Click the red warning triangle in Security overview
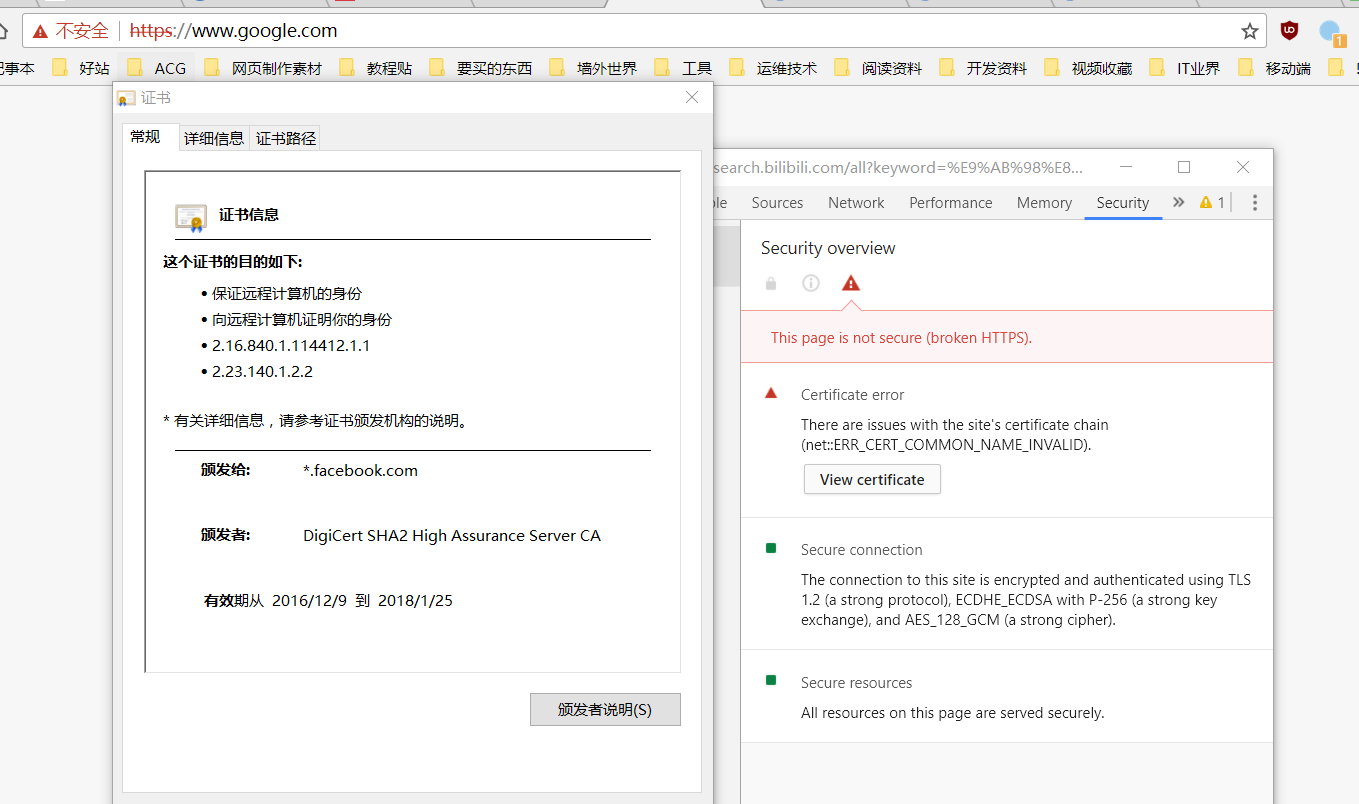Image resolution: width=1359 pixels, height=804 pixels. pyautogui.click(x=850, y=283)
